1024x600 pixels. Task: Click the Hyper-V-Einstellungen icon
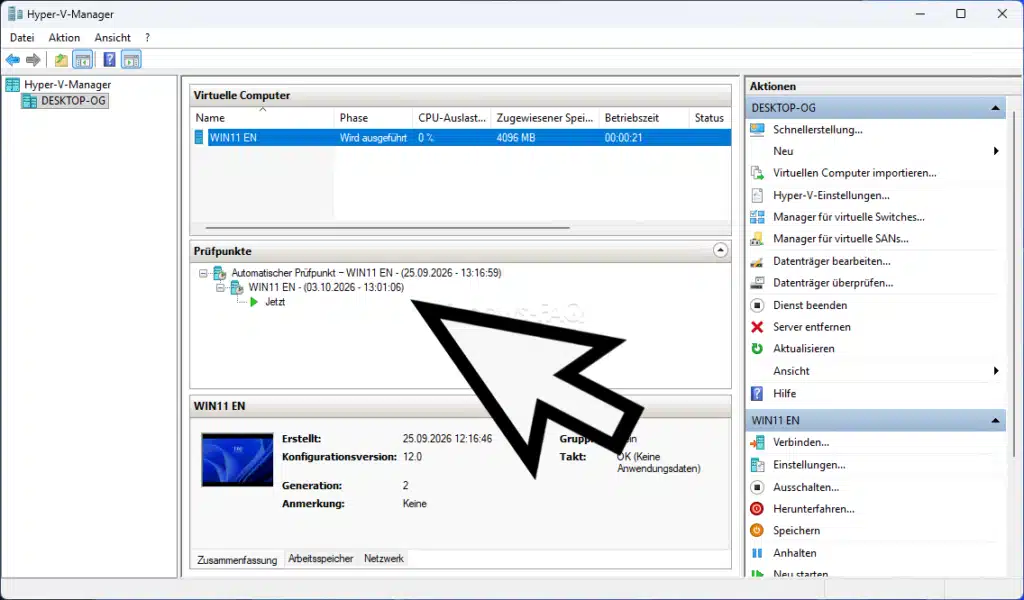click(x=757, y=195)
